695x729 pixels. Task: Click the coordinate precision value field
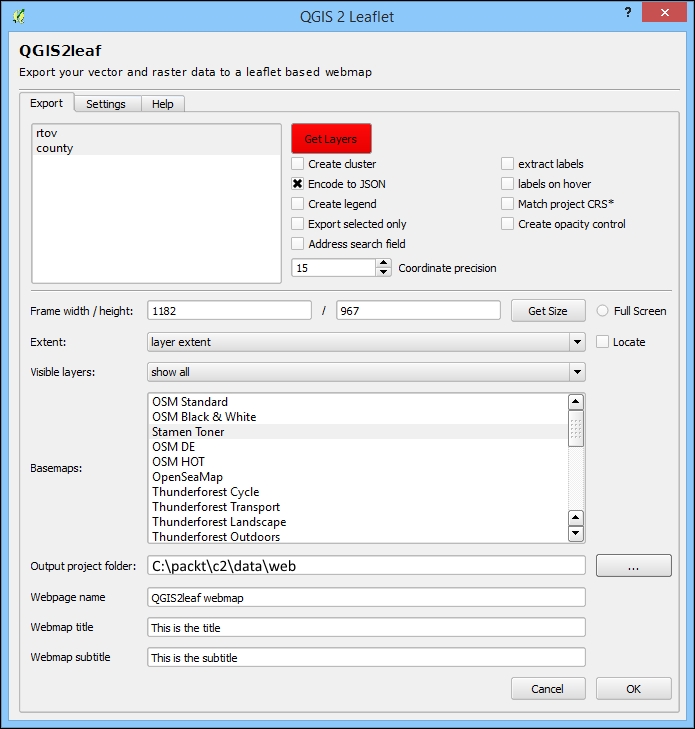click(333, 268)
